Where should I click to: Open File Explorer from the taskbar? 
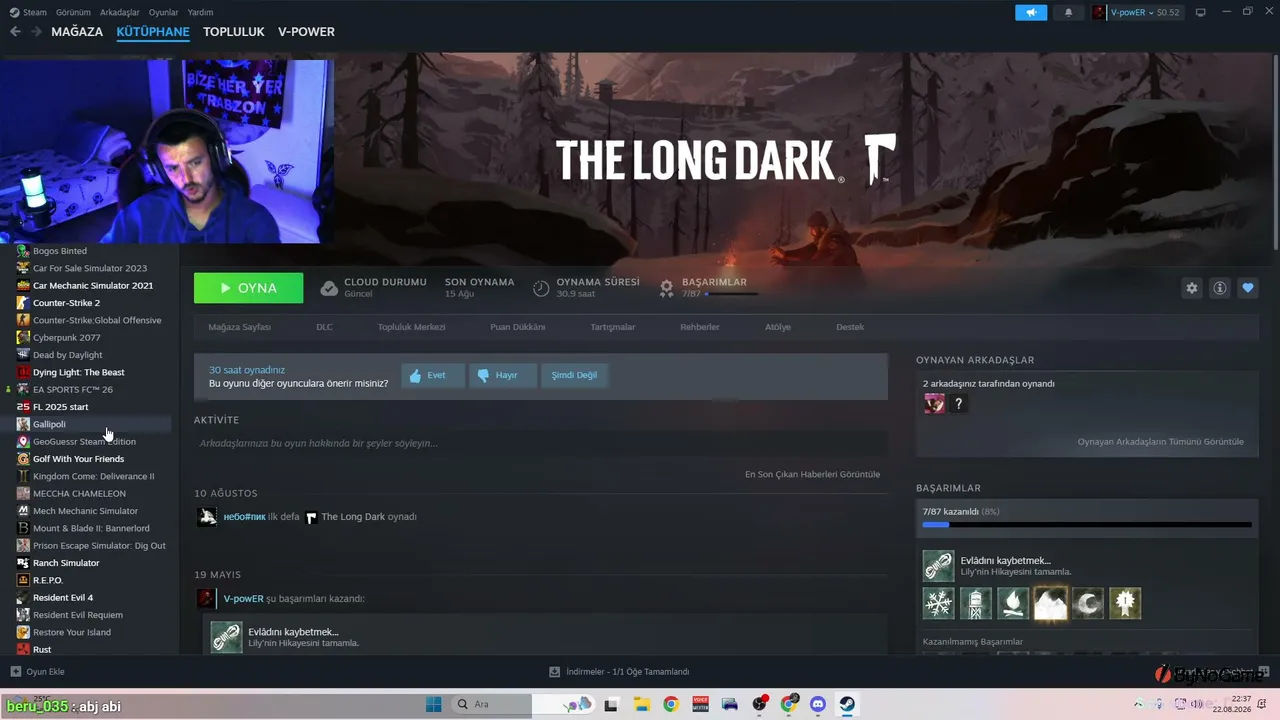pos(640,704)
